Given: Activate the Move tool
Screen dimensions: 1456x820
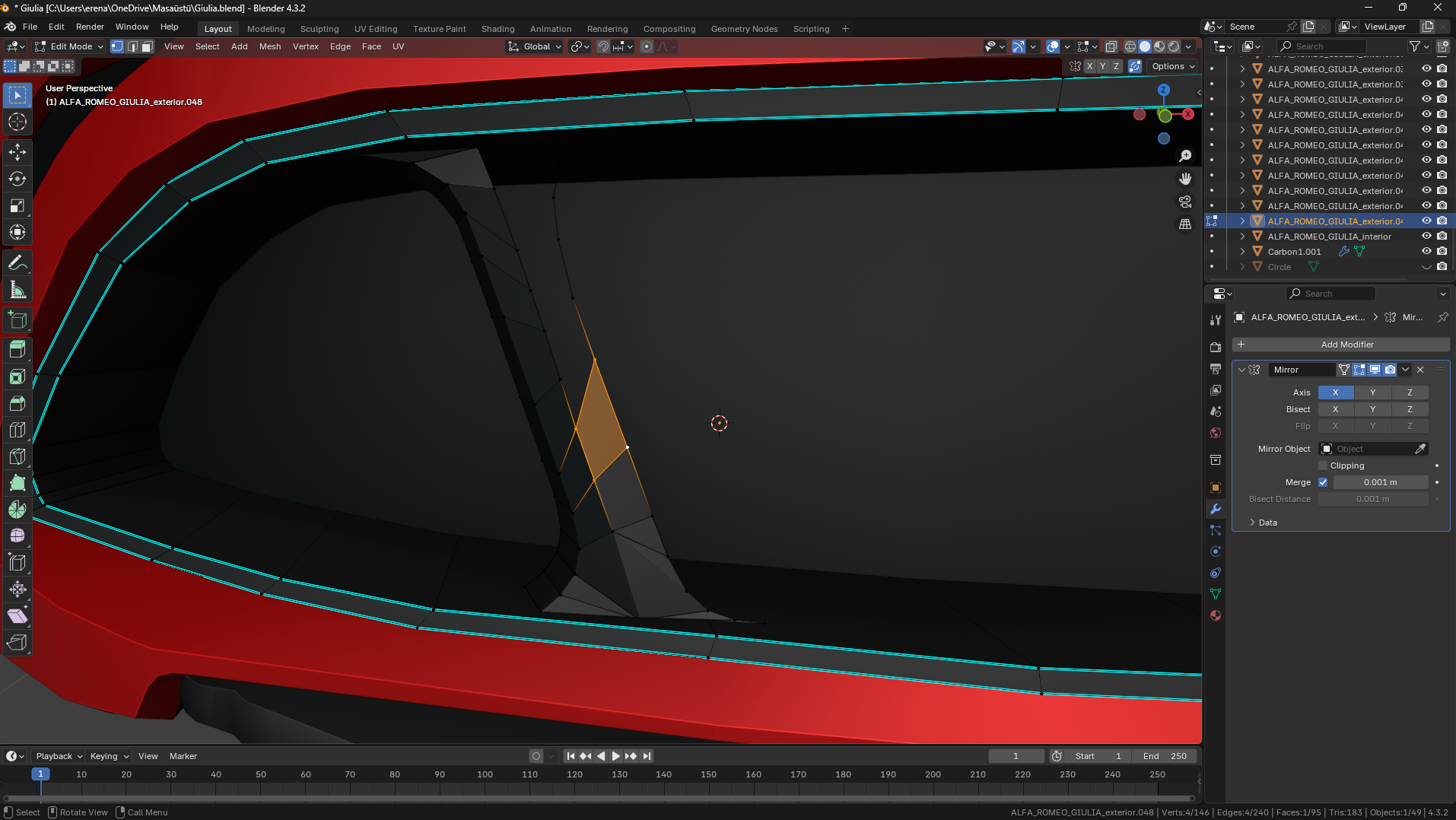Looking at the screenshot, I should (x=17, y=152).
